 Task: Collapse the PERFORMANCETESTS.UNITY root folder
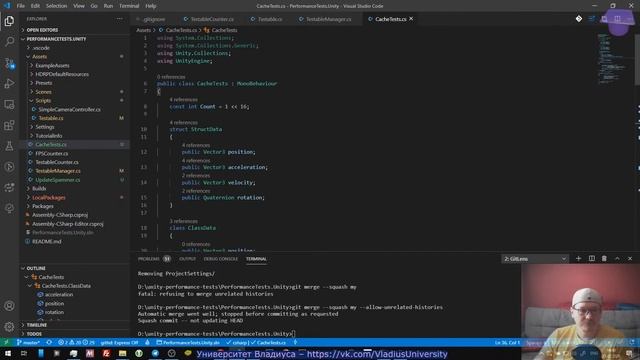point(56,39)
